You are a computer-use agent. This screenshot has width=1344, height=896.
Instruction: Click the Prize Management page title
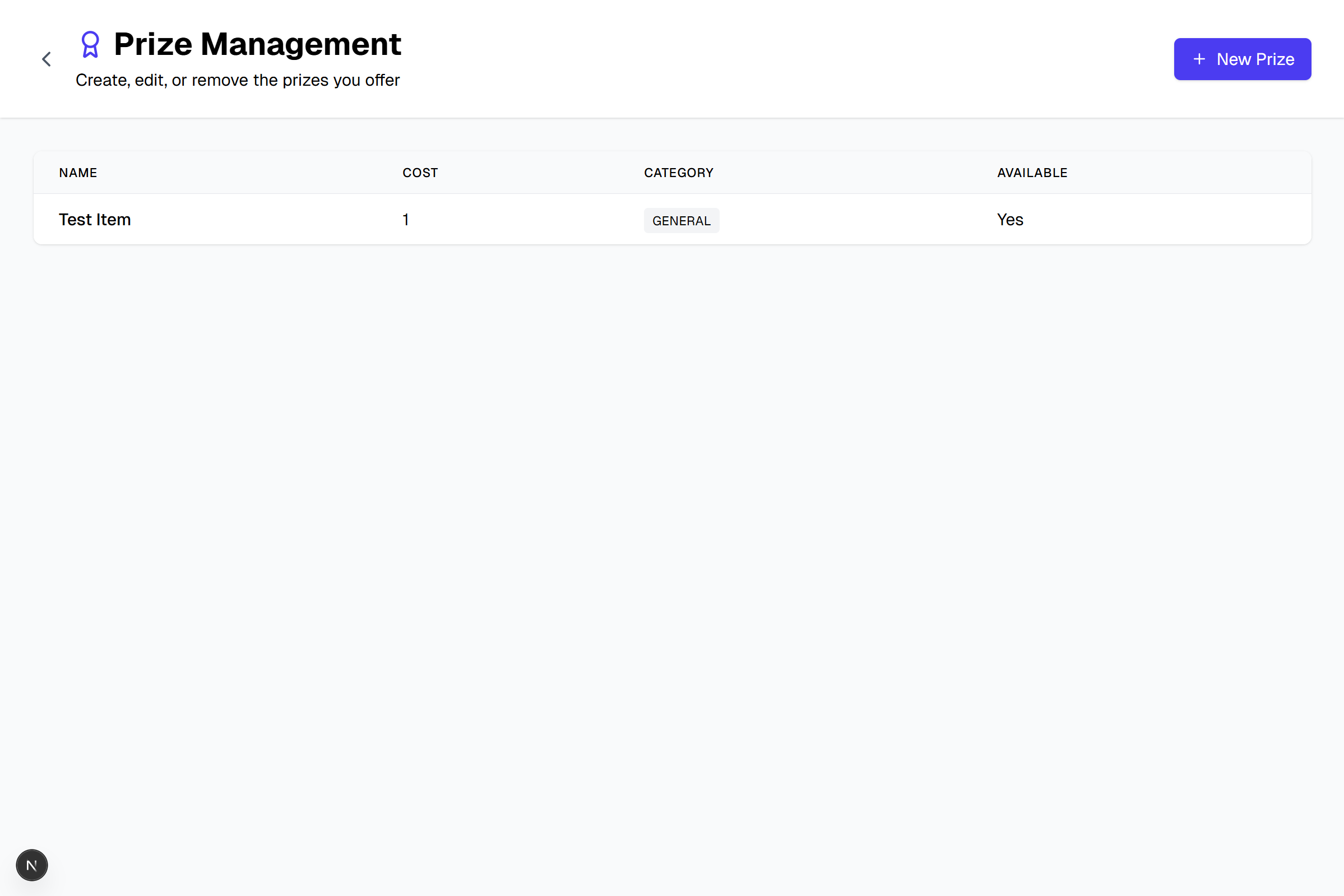pos(257,44)
